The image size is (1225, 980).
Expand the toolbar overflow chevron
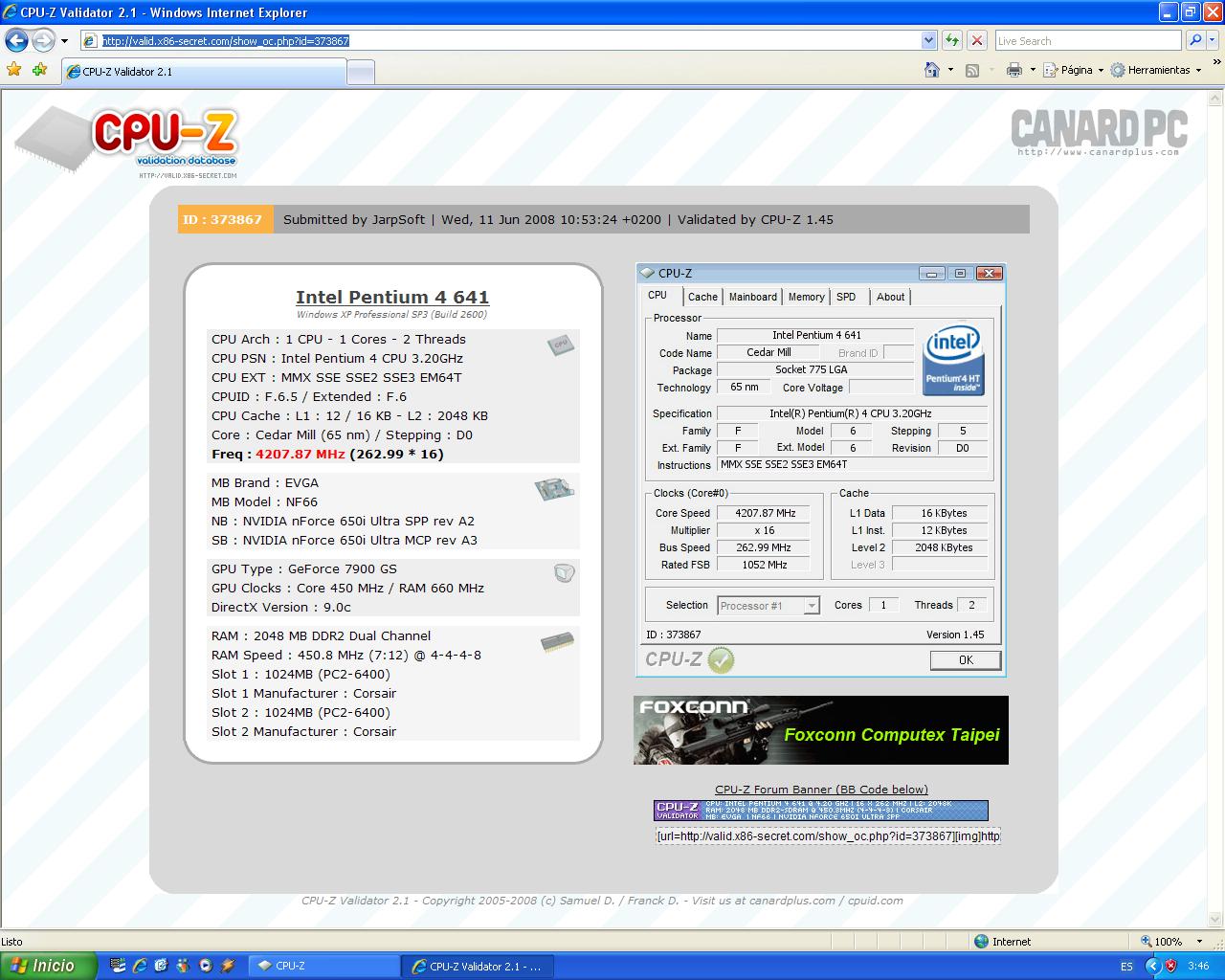pyautogui.click(x=1218, y=63)
